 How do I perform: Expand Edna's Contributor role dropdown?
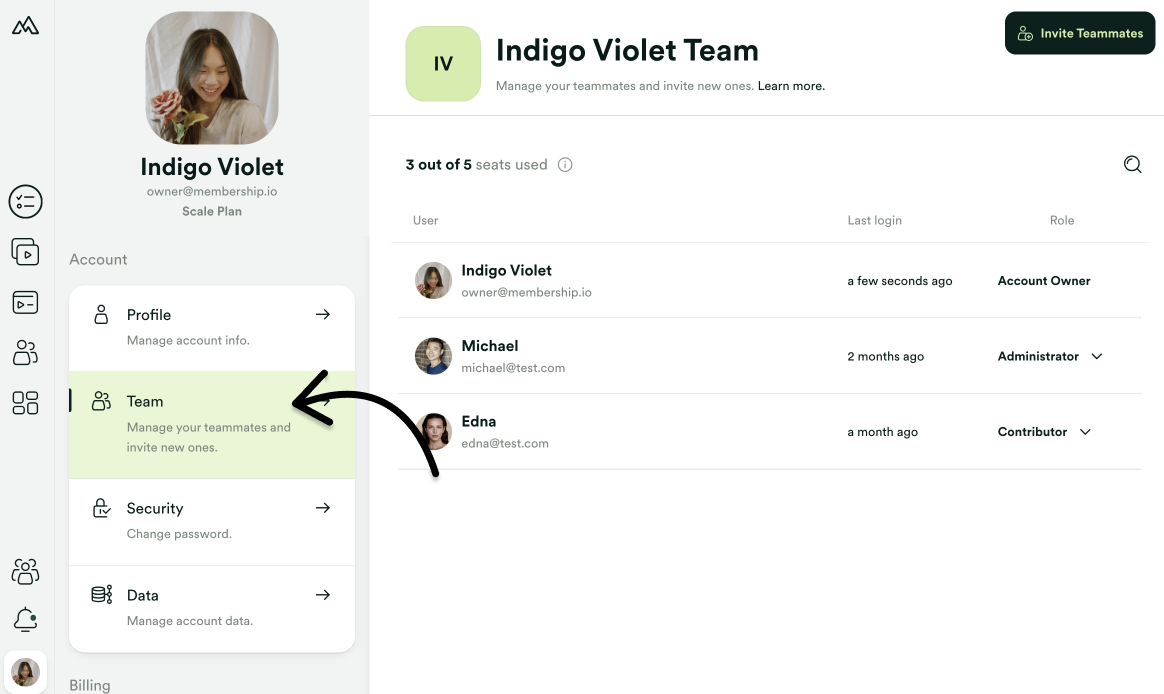point(1086,432)
